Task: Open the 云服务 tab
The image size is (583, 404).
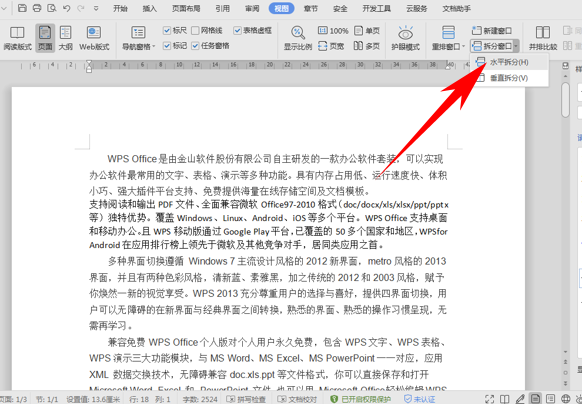Action: (x=416, y=8)
